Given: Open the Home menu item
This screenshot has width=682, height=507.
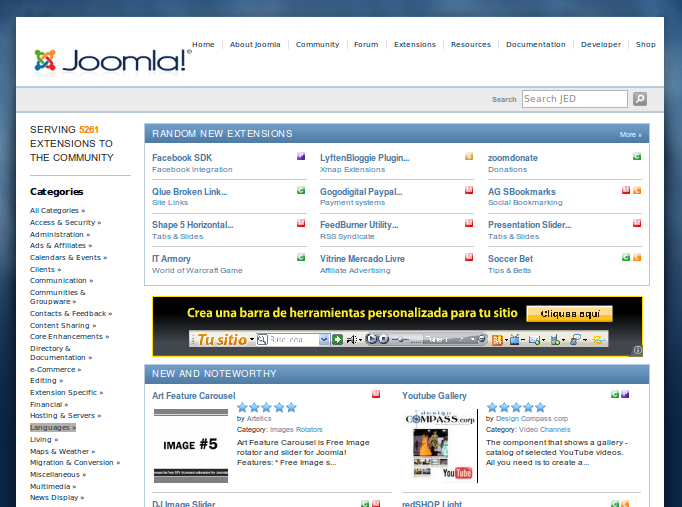Looking at the screenshot, I should 203,44.
